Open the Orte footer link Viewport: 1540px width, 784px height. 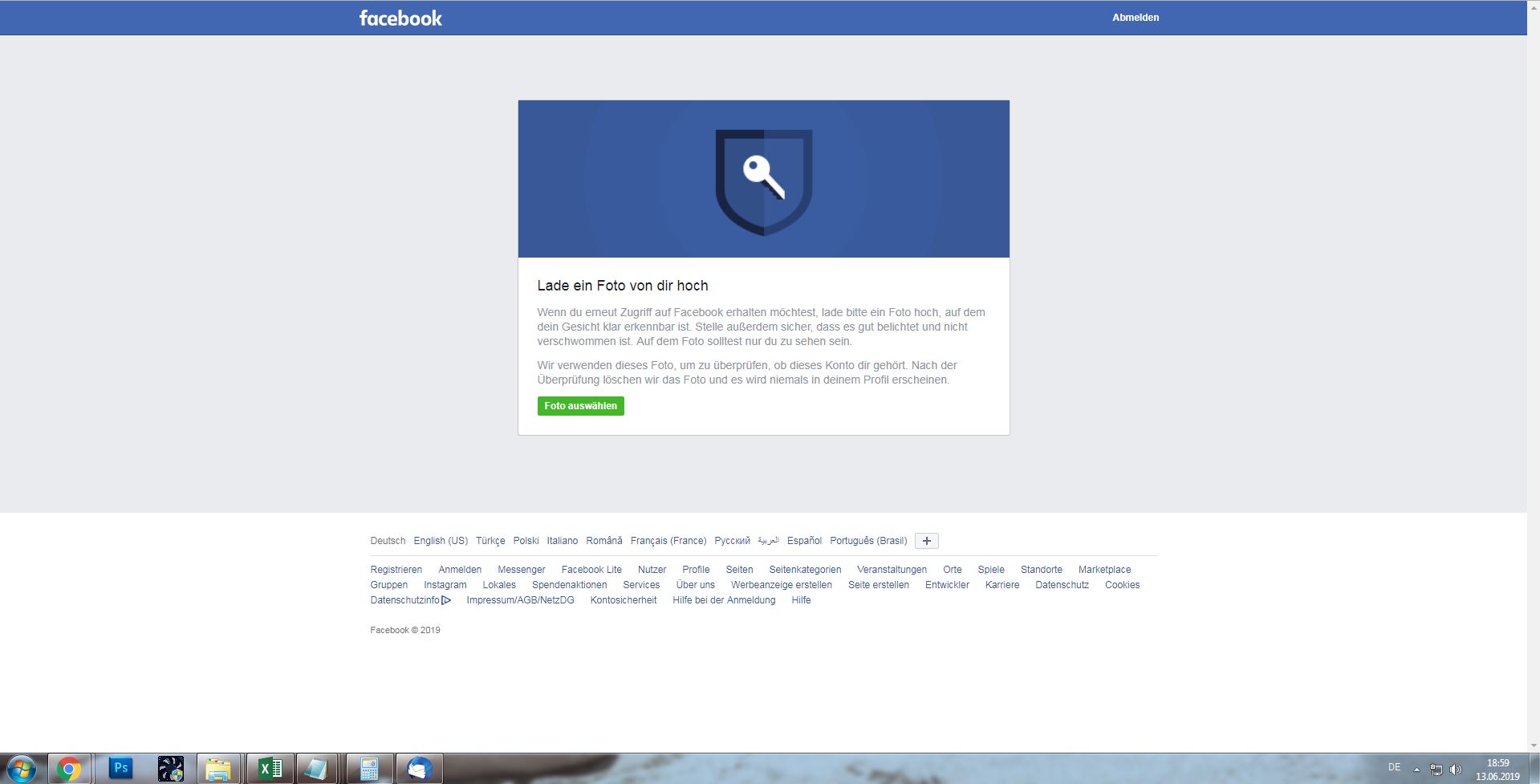(953, 570)
